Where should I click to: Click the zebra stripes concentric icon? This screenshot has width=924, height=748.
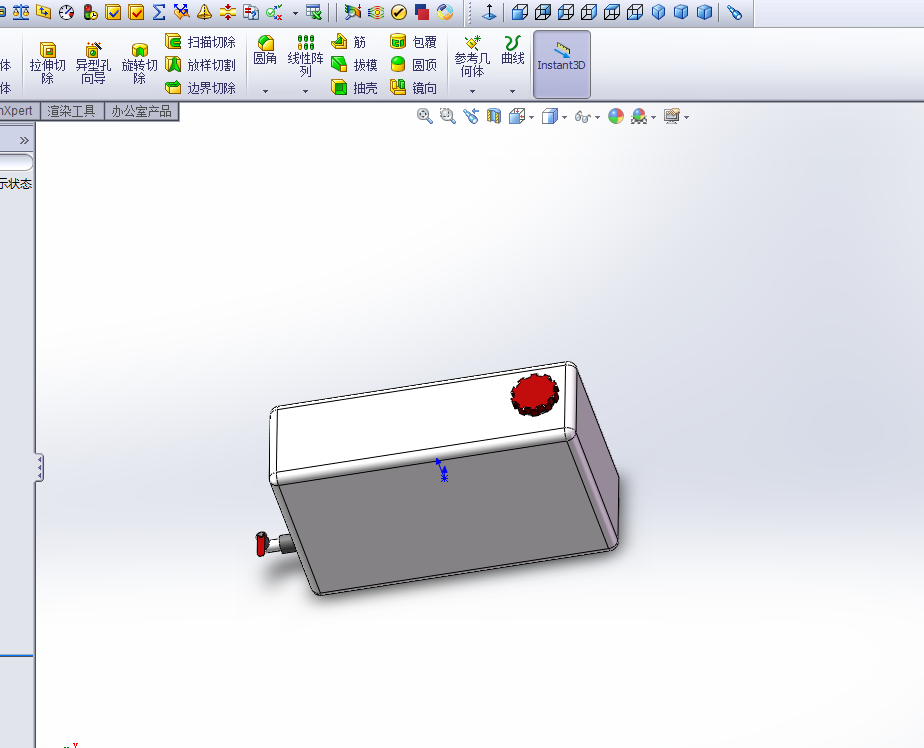point(375,12)
